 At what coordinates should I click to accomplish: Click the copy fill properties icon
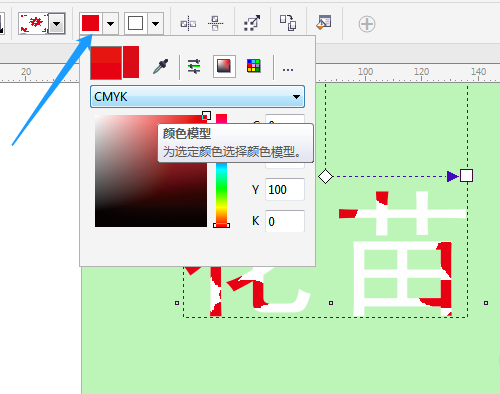(288, 23)
